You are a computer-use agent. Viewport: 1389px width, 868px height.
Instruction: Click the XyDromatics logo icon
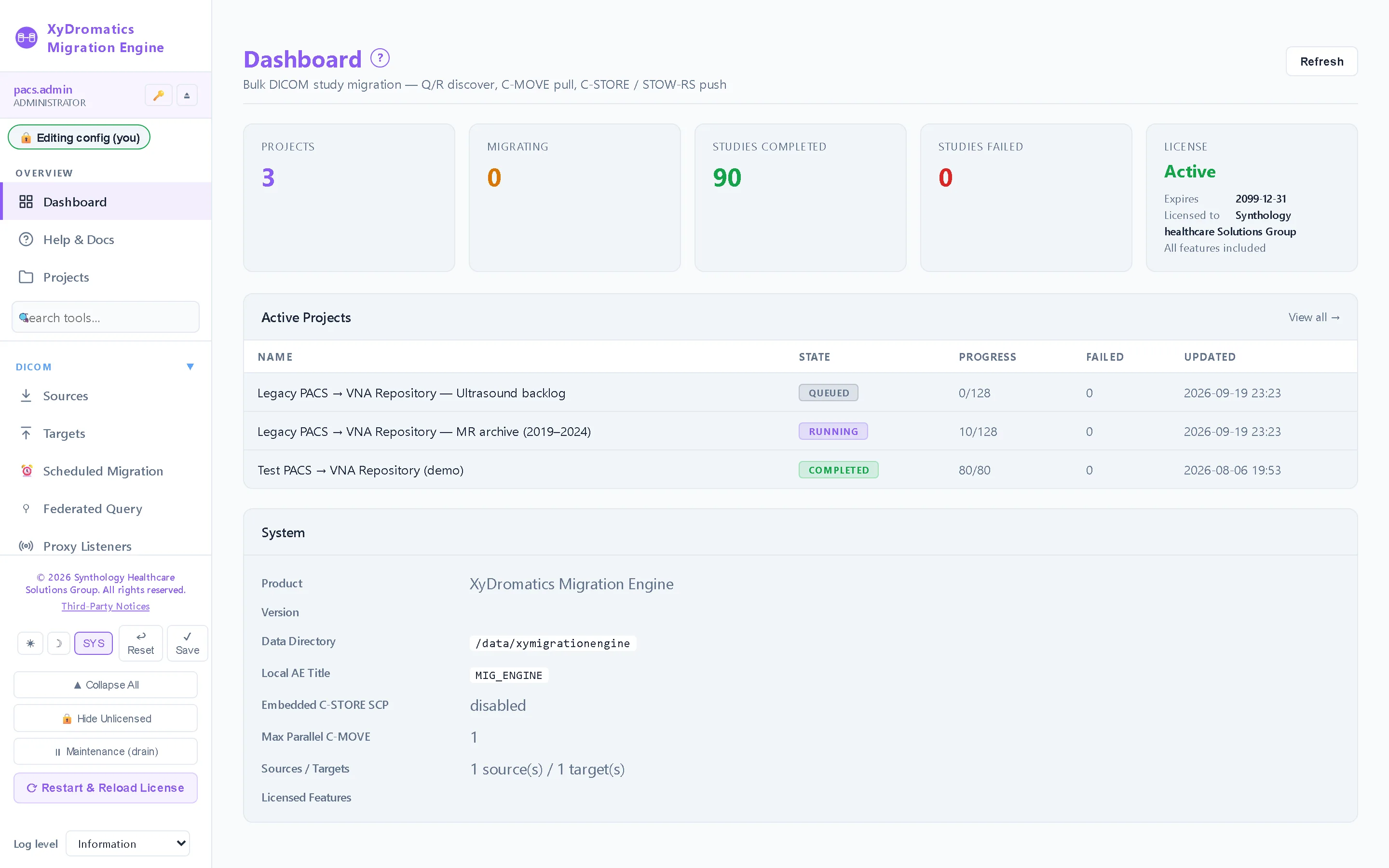tap(27, 38)
